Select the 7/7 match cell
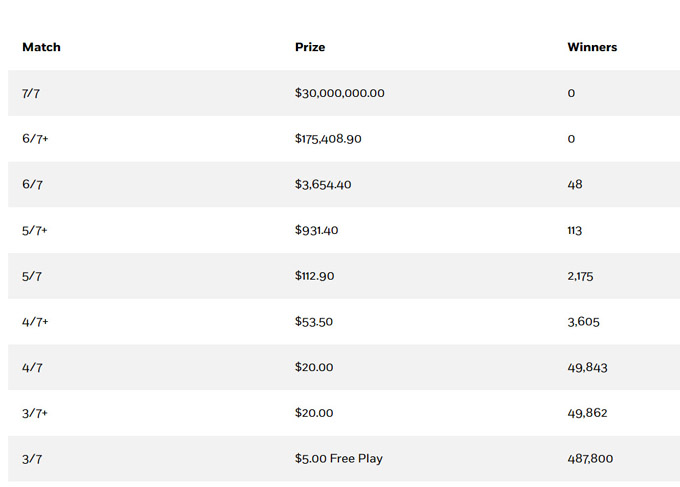680x487 pixels. pyautogui.click(x=32, y=93)
